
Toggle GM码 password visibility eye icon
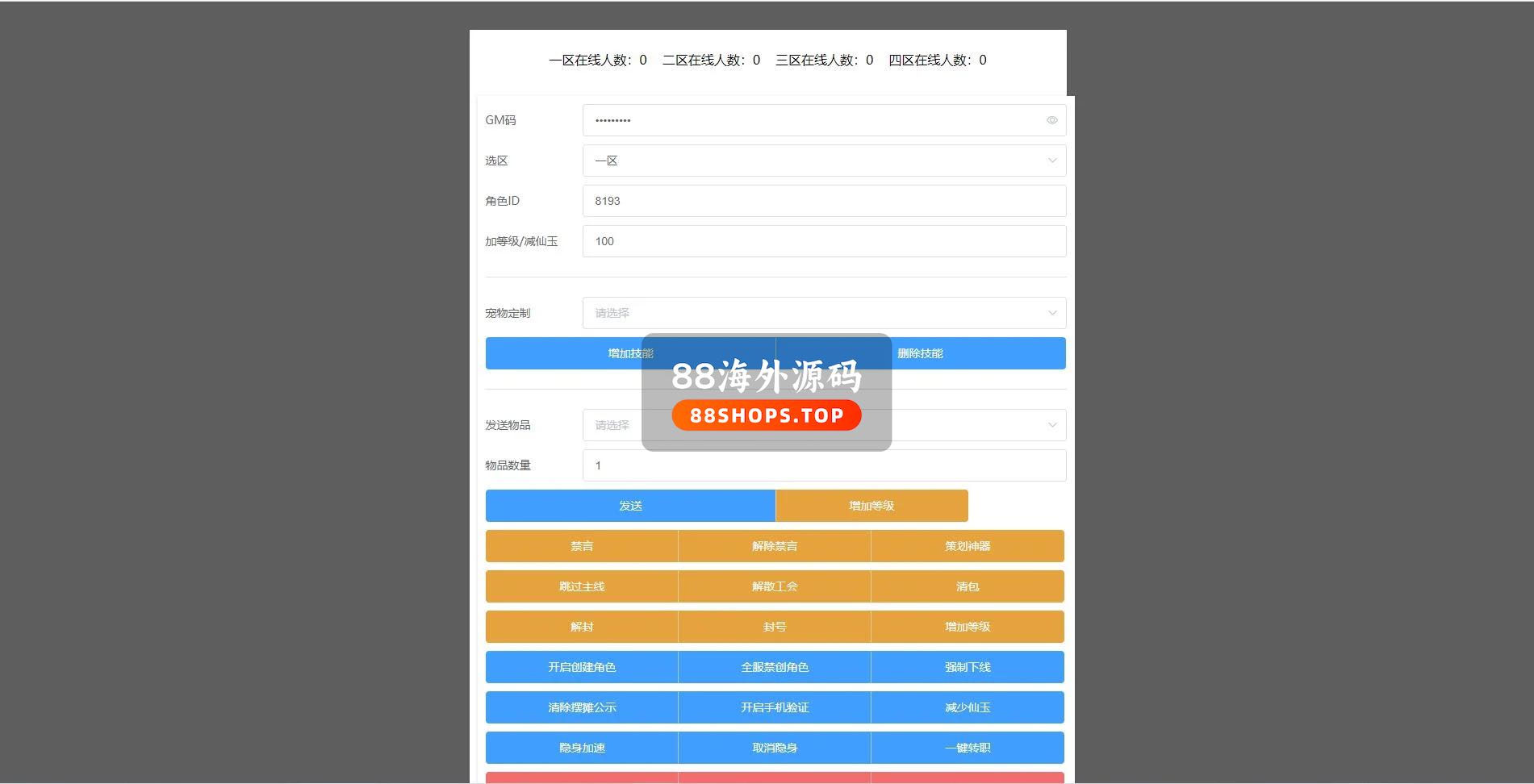tap(1051, 120)
